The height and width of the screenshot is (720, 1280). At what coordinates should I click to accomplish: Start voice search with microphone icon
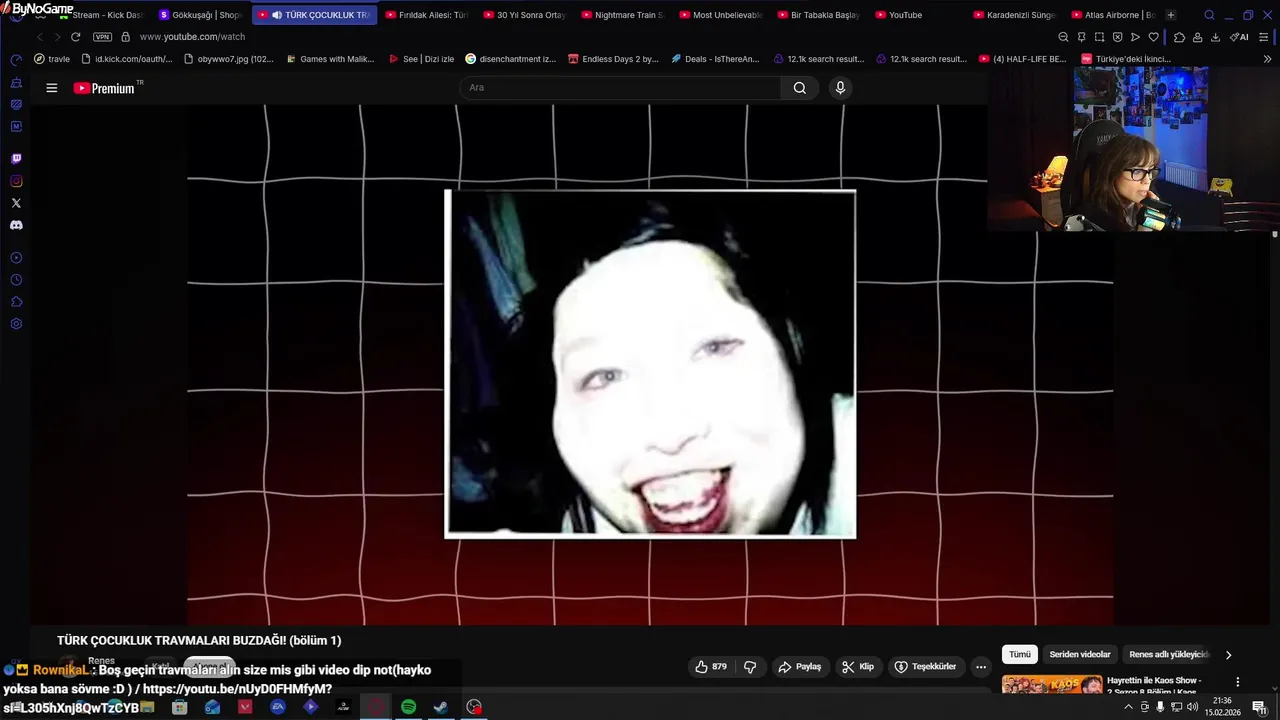coord(840,88)
